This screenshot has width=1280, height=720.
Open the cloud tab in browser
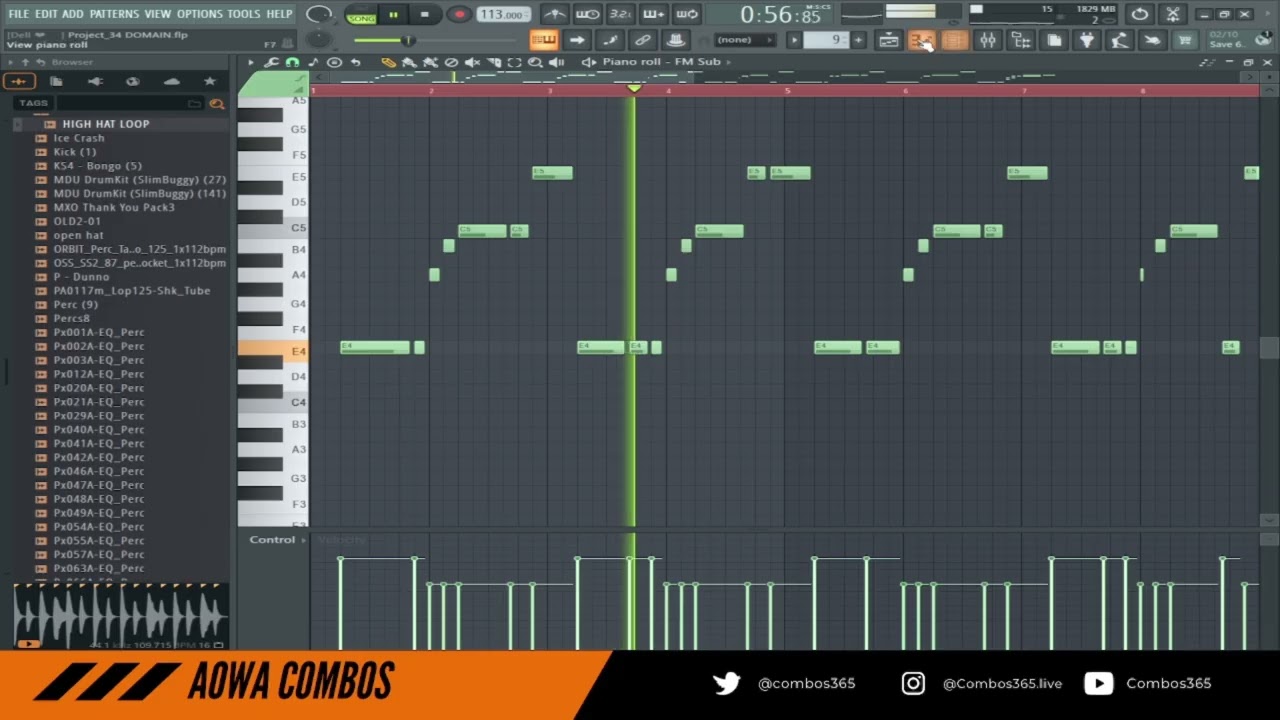[171, 81]
